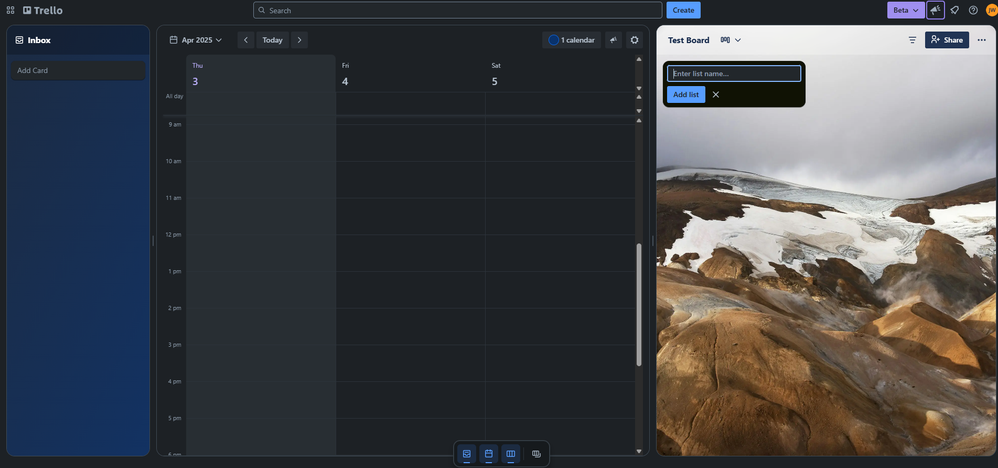
Task: Open the Test Board three-dots menu
Action: tap(981, 40)
